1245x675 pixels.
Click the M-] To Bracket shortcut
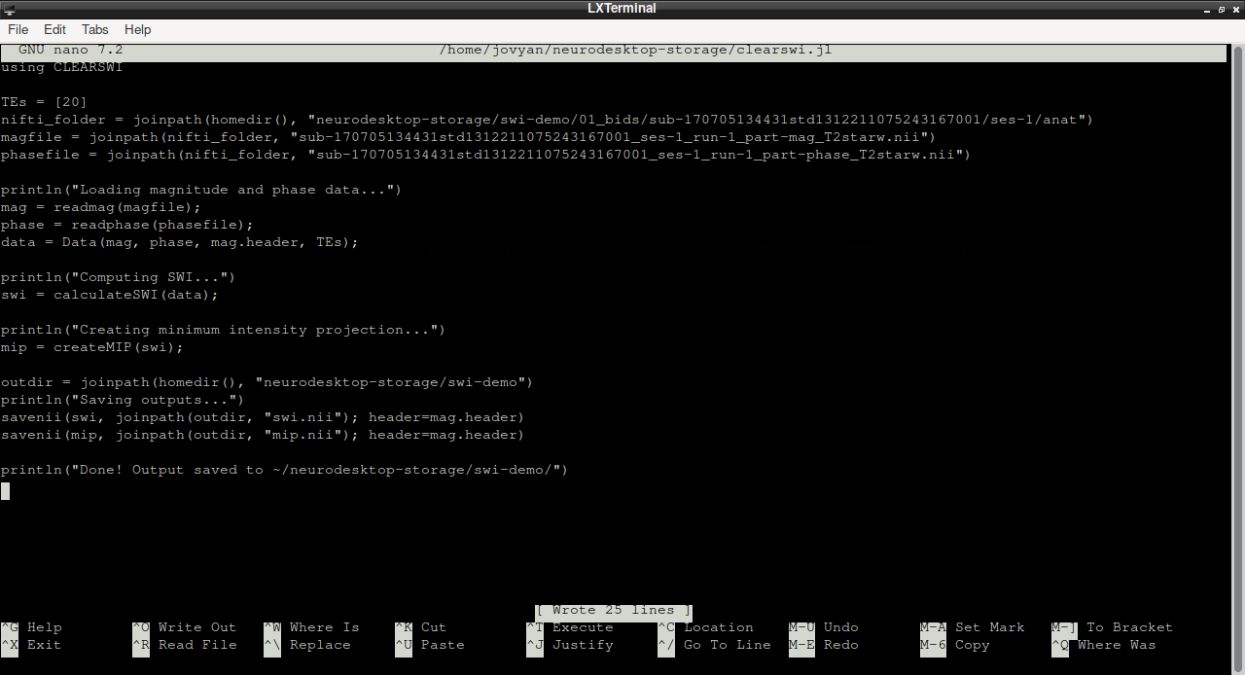[x=1111, y=627]
